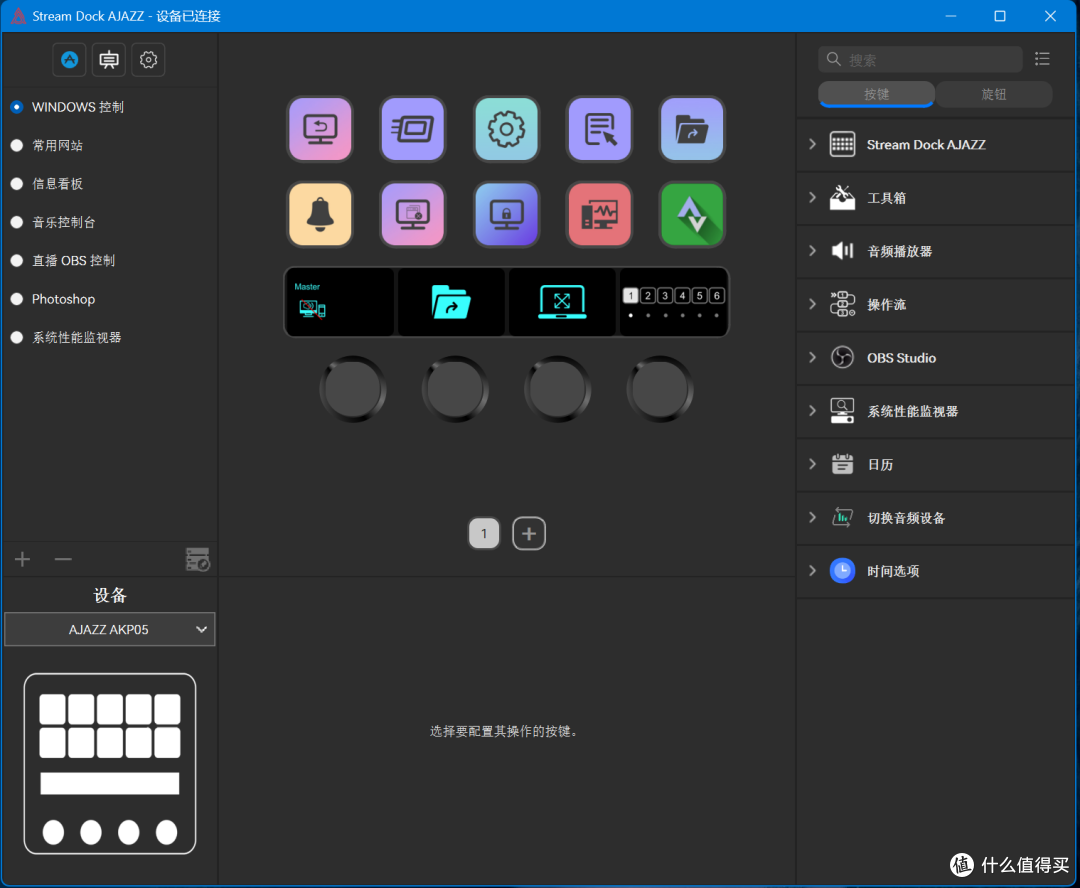
Task: Expand the 系统性能监视器 plugin category
Action: coord(812,411)
